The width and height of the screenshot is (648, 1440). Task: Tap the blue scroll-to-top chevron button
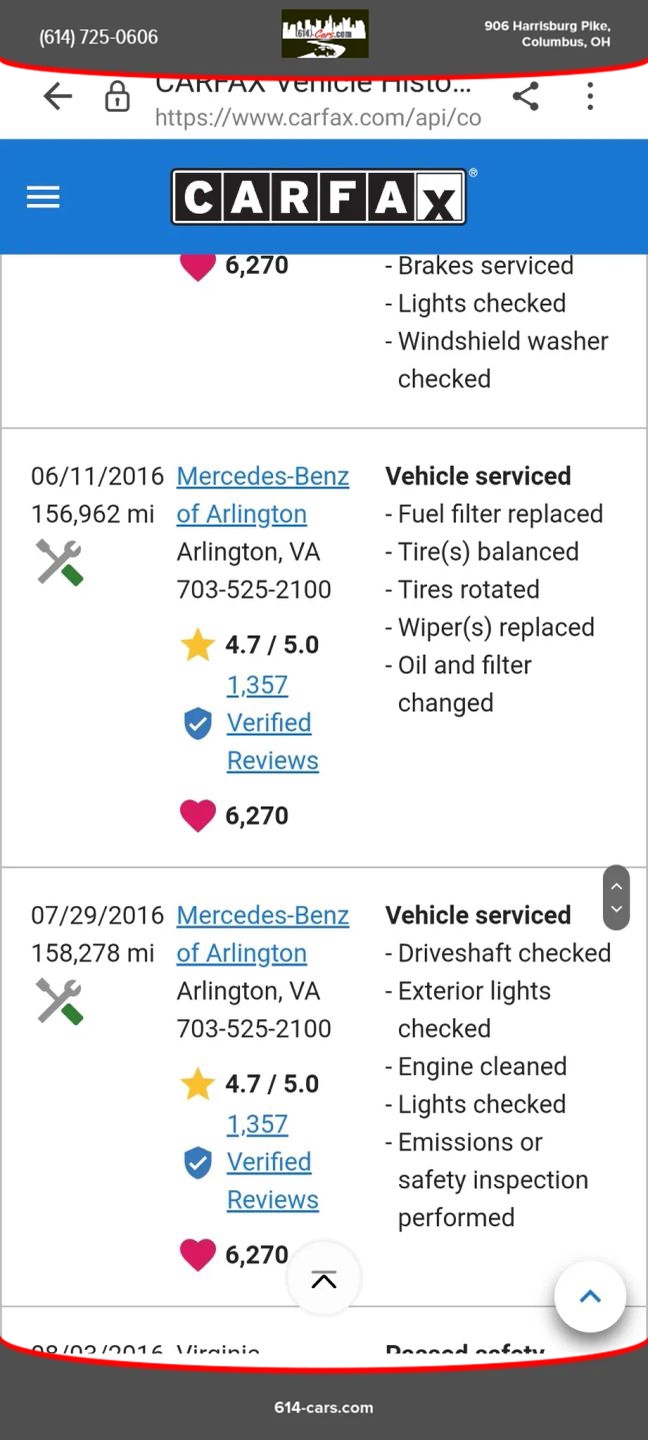click(x=590, y=1297)
